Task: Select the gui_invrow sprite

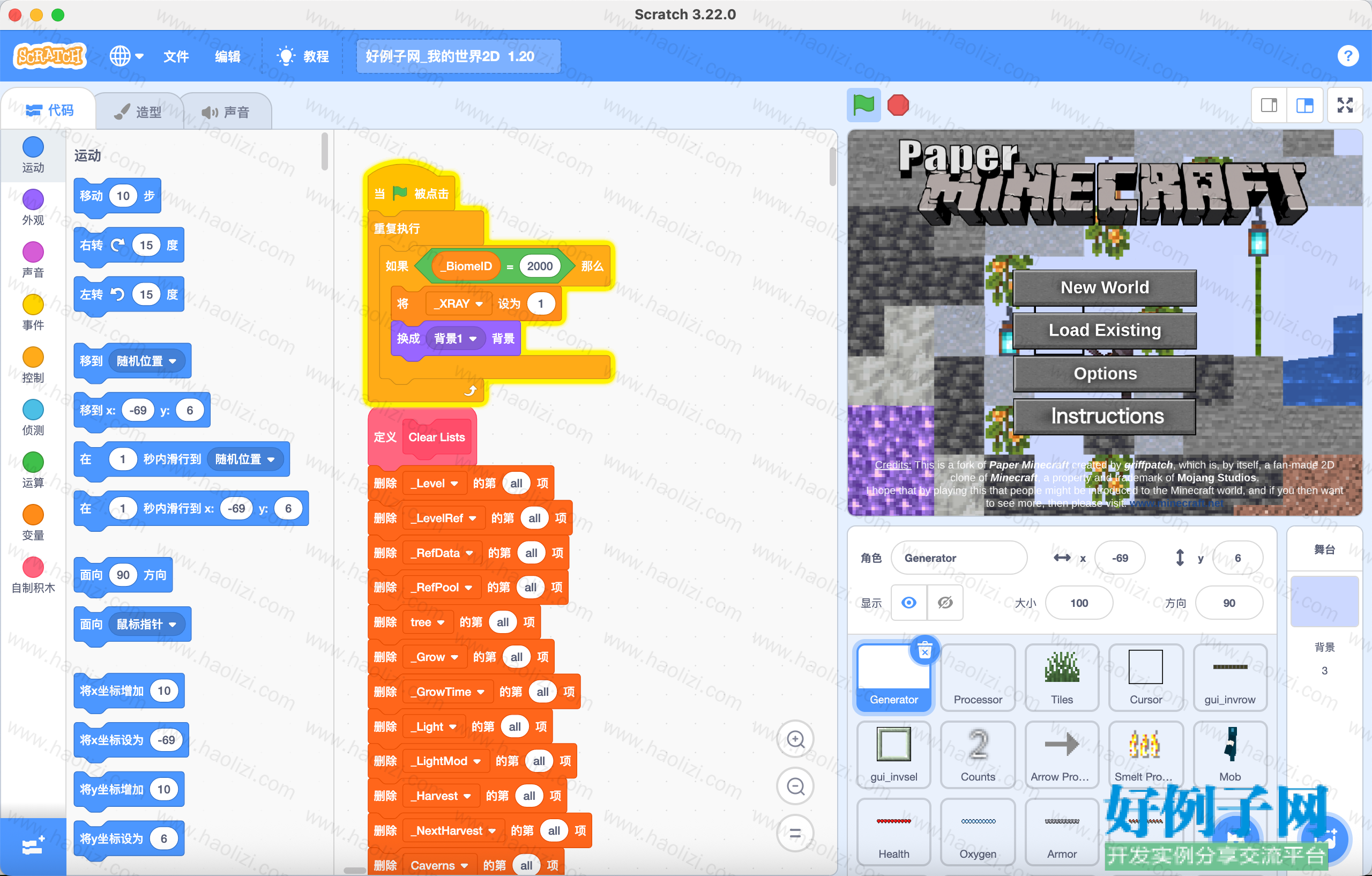Action: pos(1230,678)
